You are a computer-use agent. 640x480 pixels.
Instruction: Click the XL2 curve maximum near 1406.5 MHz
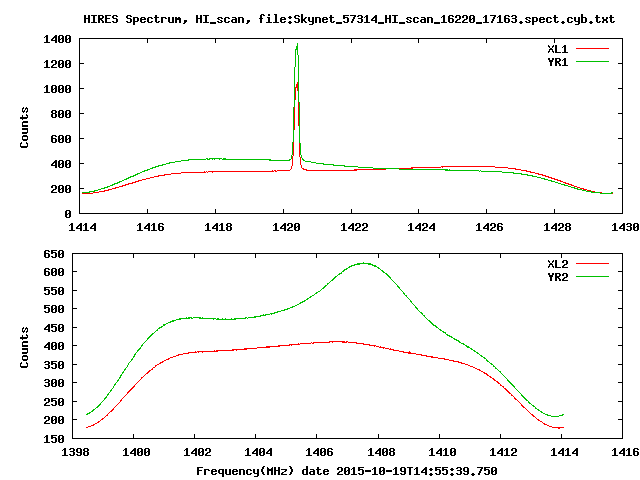[337, 341]
